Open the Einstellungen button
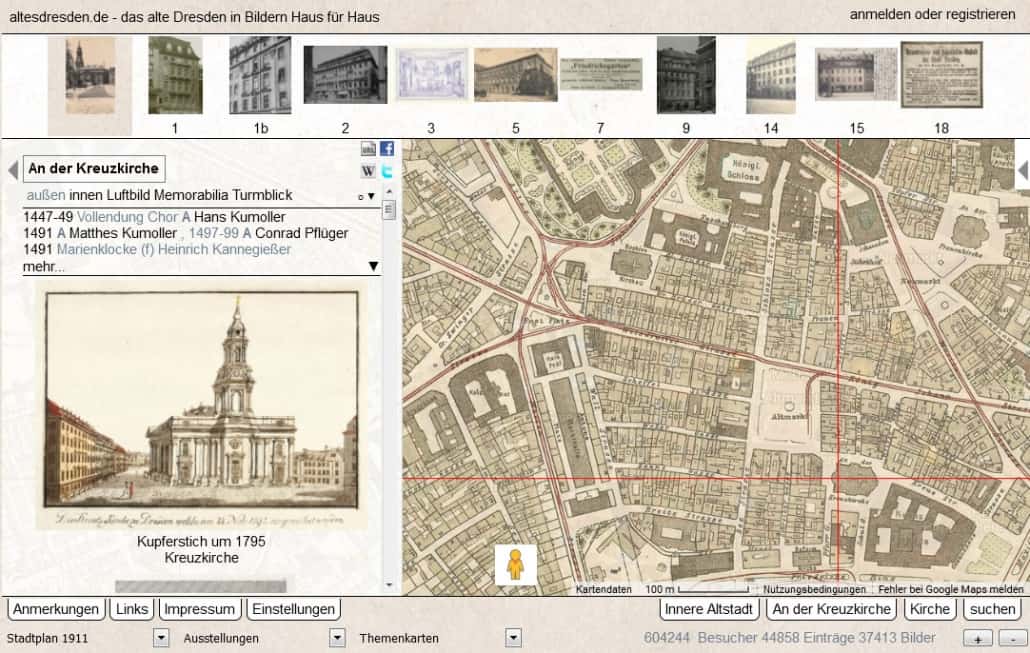The width and height of the screenshot is (1030, 653). (x=294, y=609)
